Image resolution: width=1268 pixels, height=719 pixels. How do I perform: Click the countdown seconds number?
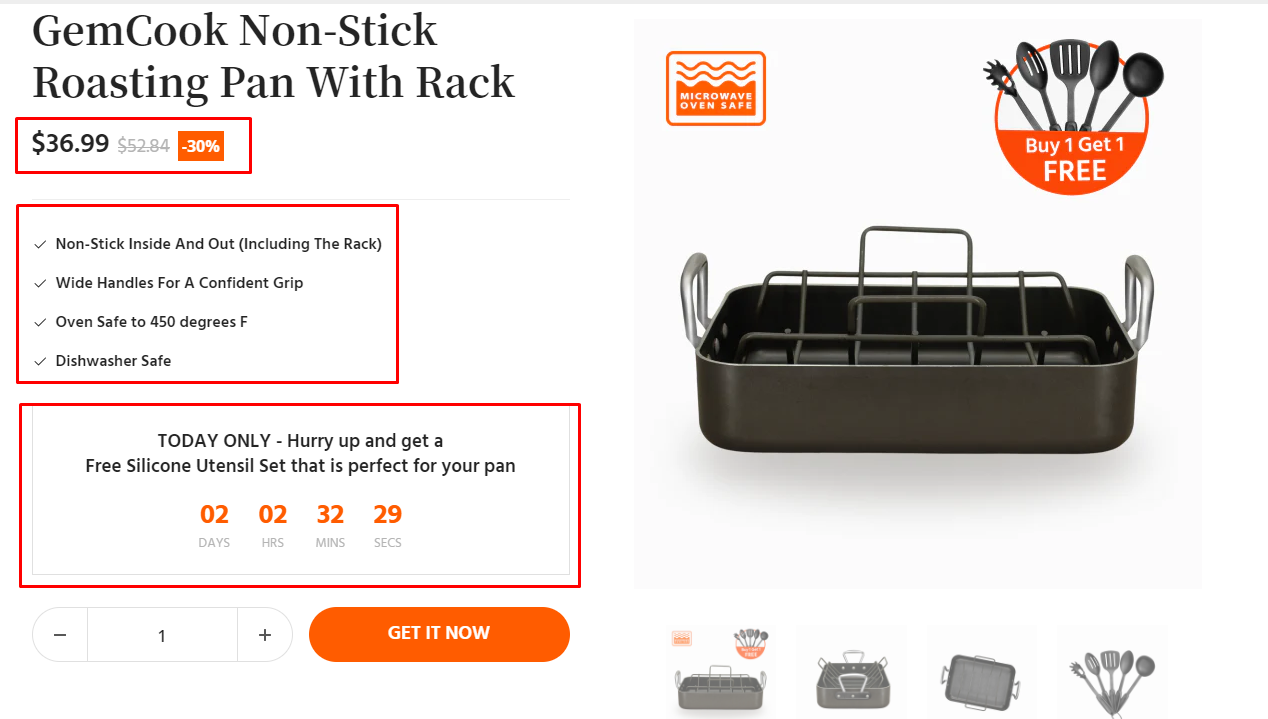click(387, 515)
